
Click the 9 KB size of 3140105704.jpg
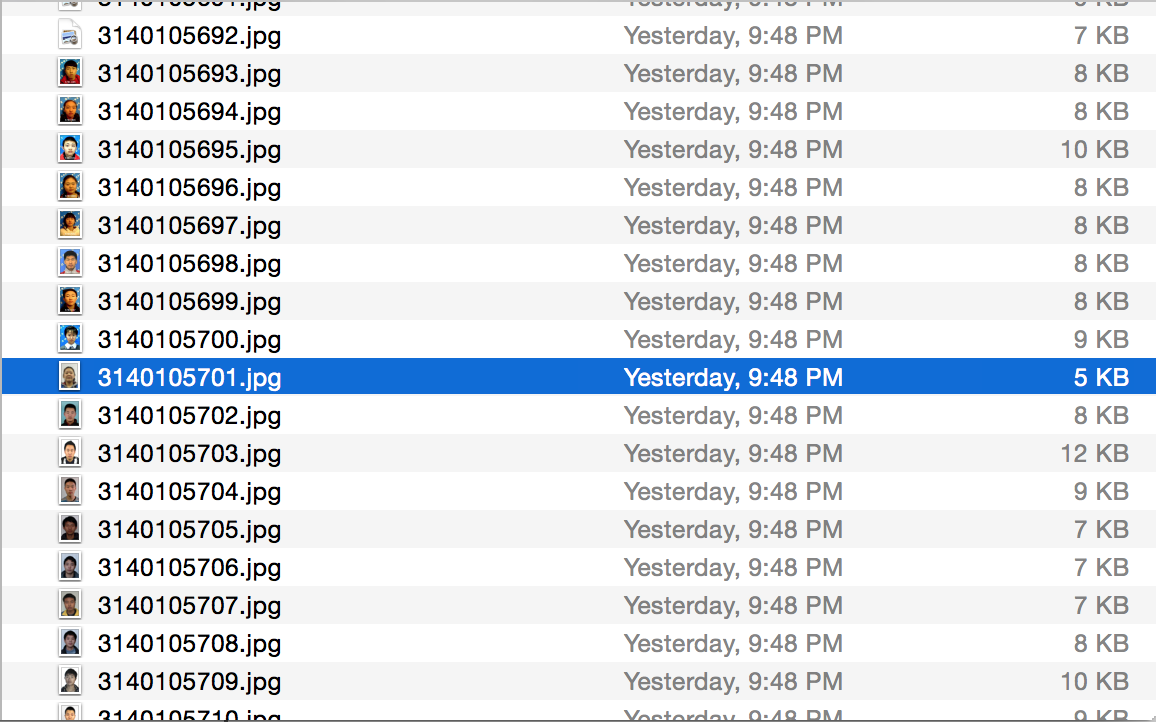[x=1101, y=491]
